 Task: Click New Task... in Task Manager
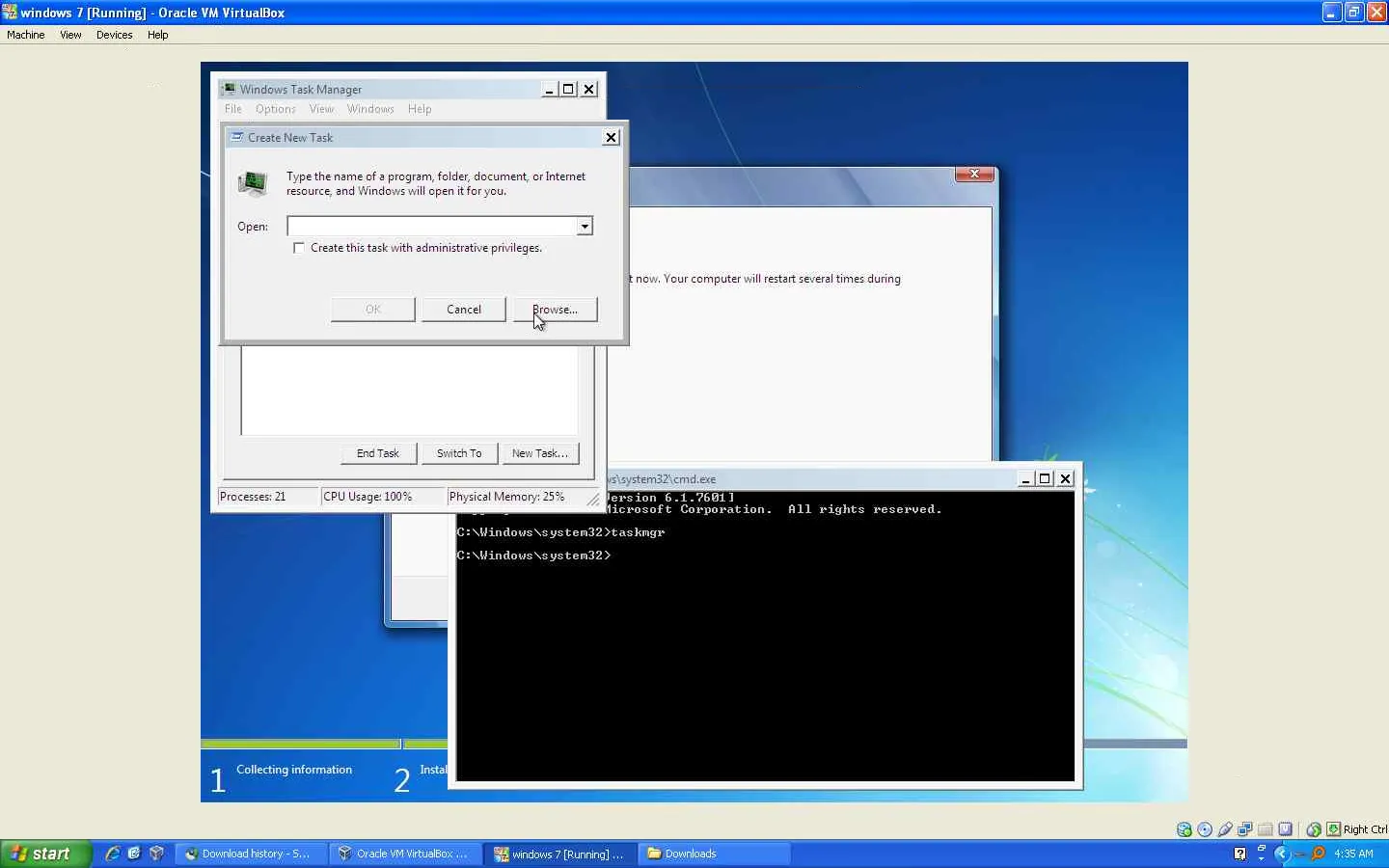540,453
